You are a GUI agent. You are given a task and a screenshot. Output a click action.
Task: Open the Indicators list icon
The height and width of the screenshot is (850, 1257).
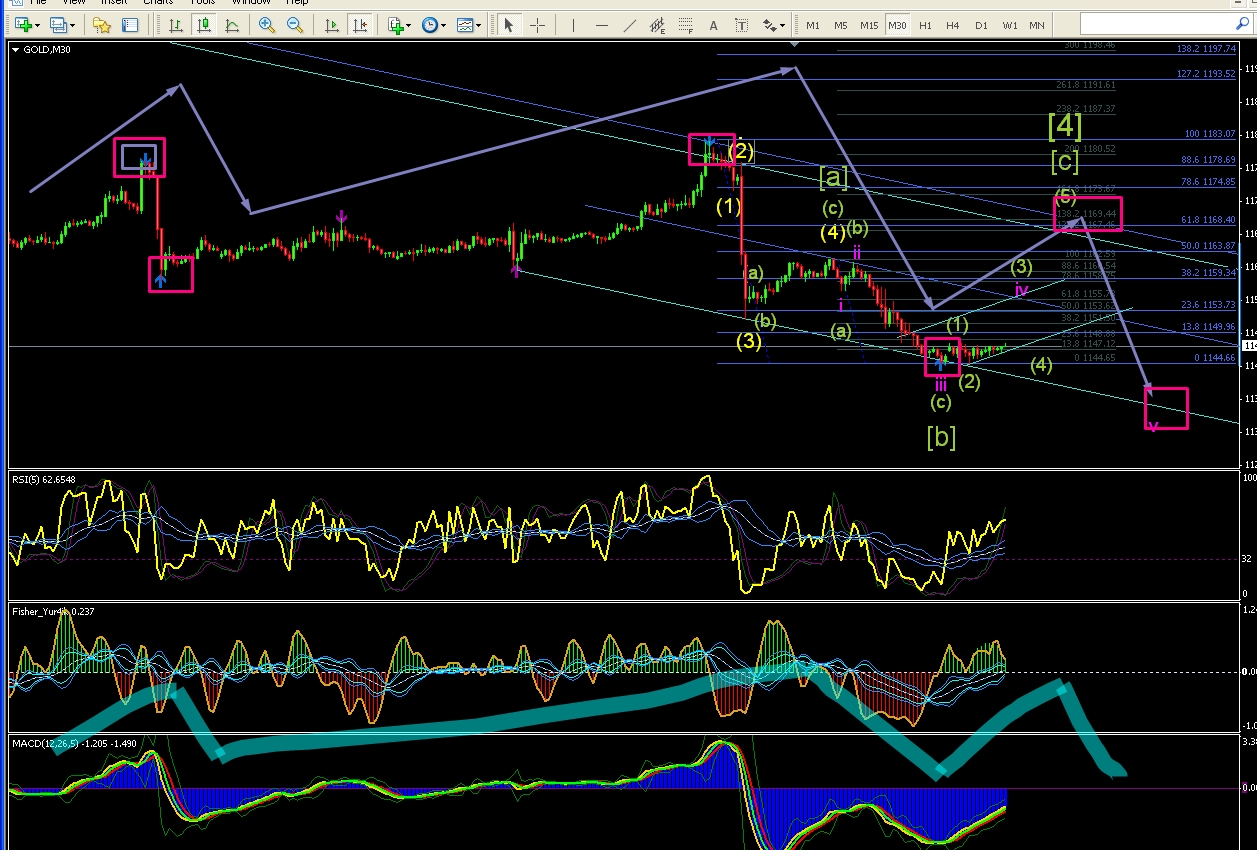point(396,25)
